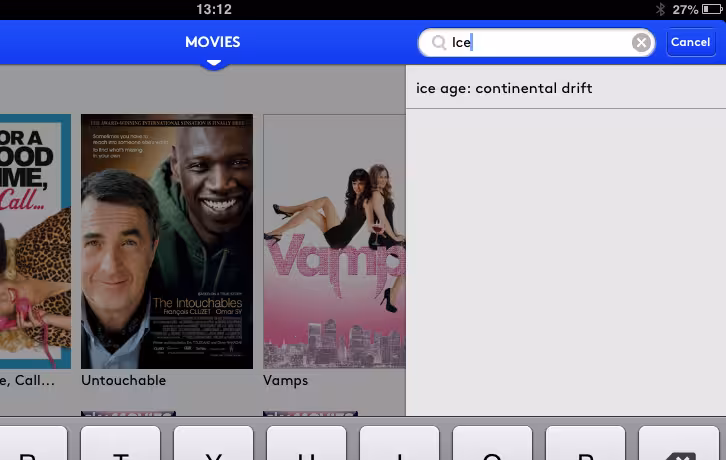Tap the battery indicator icon
This screenshot has height=460, width=726.
click(x=712, y=9)
